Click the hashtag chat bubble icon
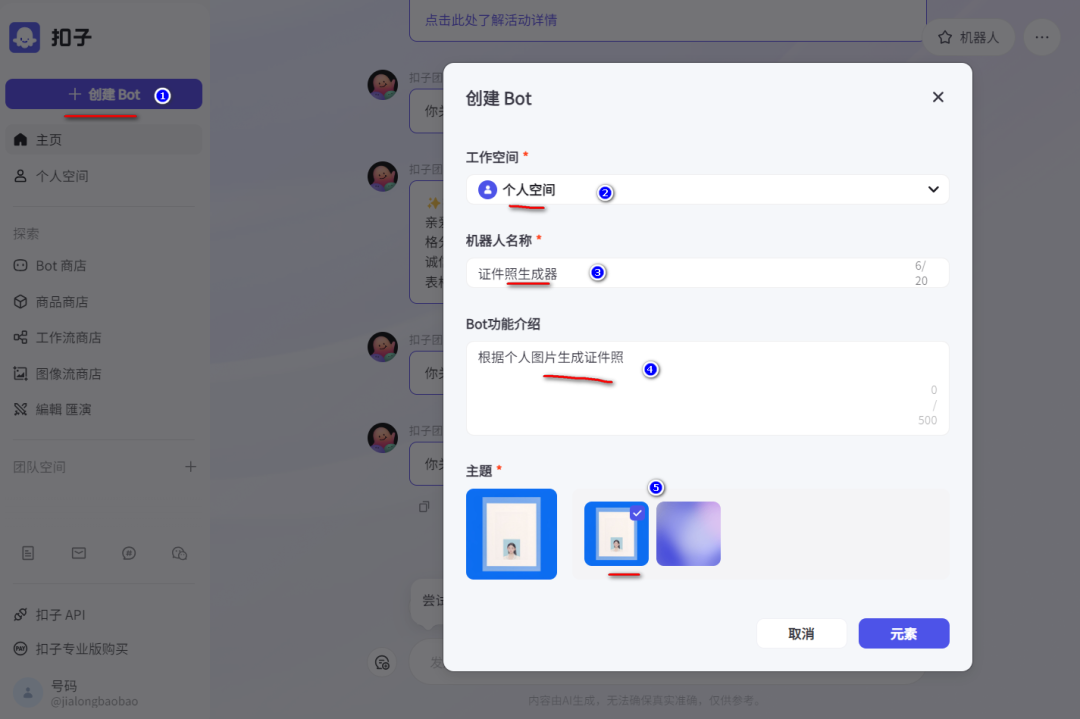Screen dimensions: 1080x719 (129, 553)
